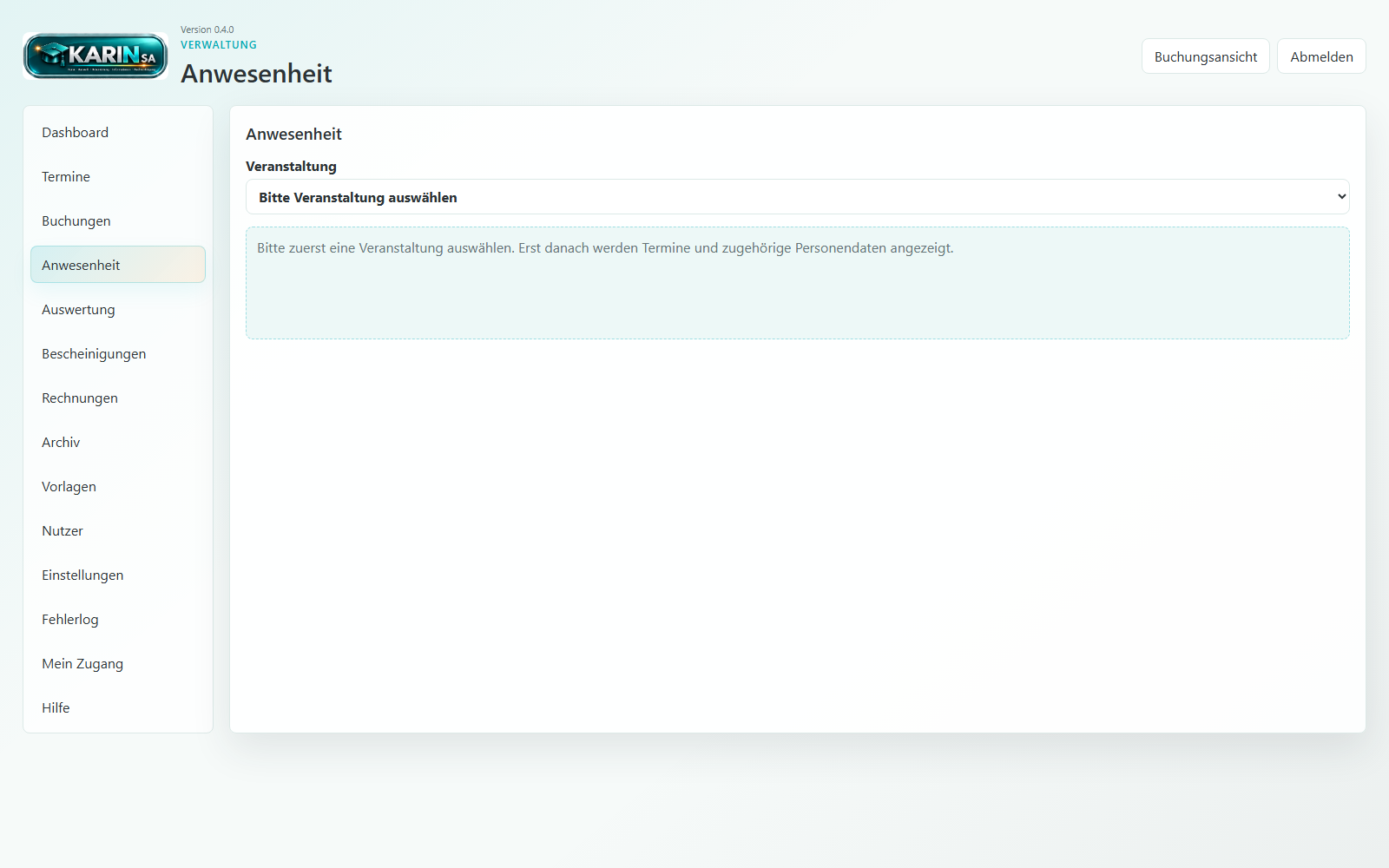This screenshot has width=1389, height=868.
Task: Open the Veranstaltung dropdown
Action: (x=797, y=197)
